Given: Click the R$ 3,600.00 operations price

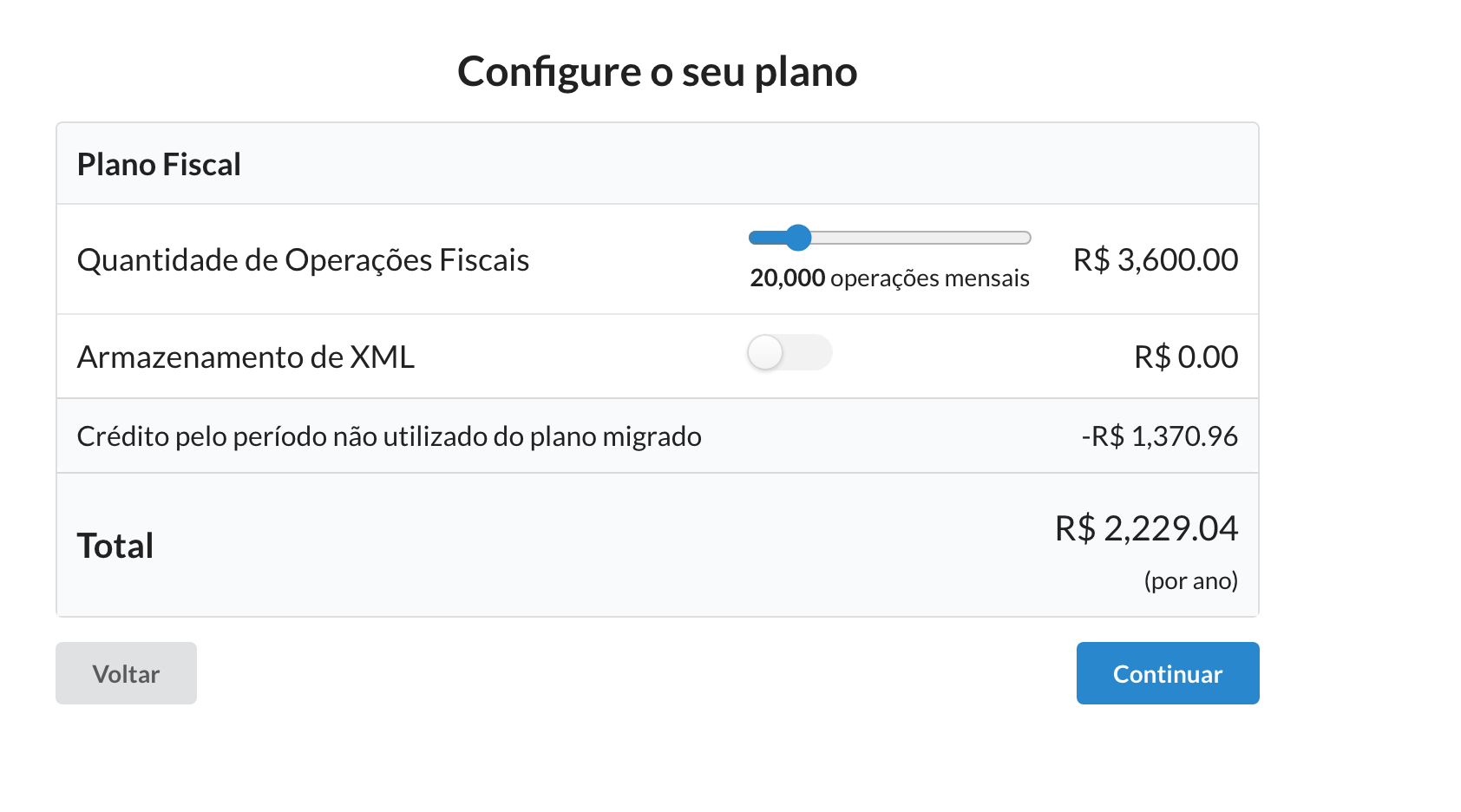Looking at the screenshot, I should tap(1155, 260).
